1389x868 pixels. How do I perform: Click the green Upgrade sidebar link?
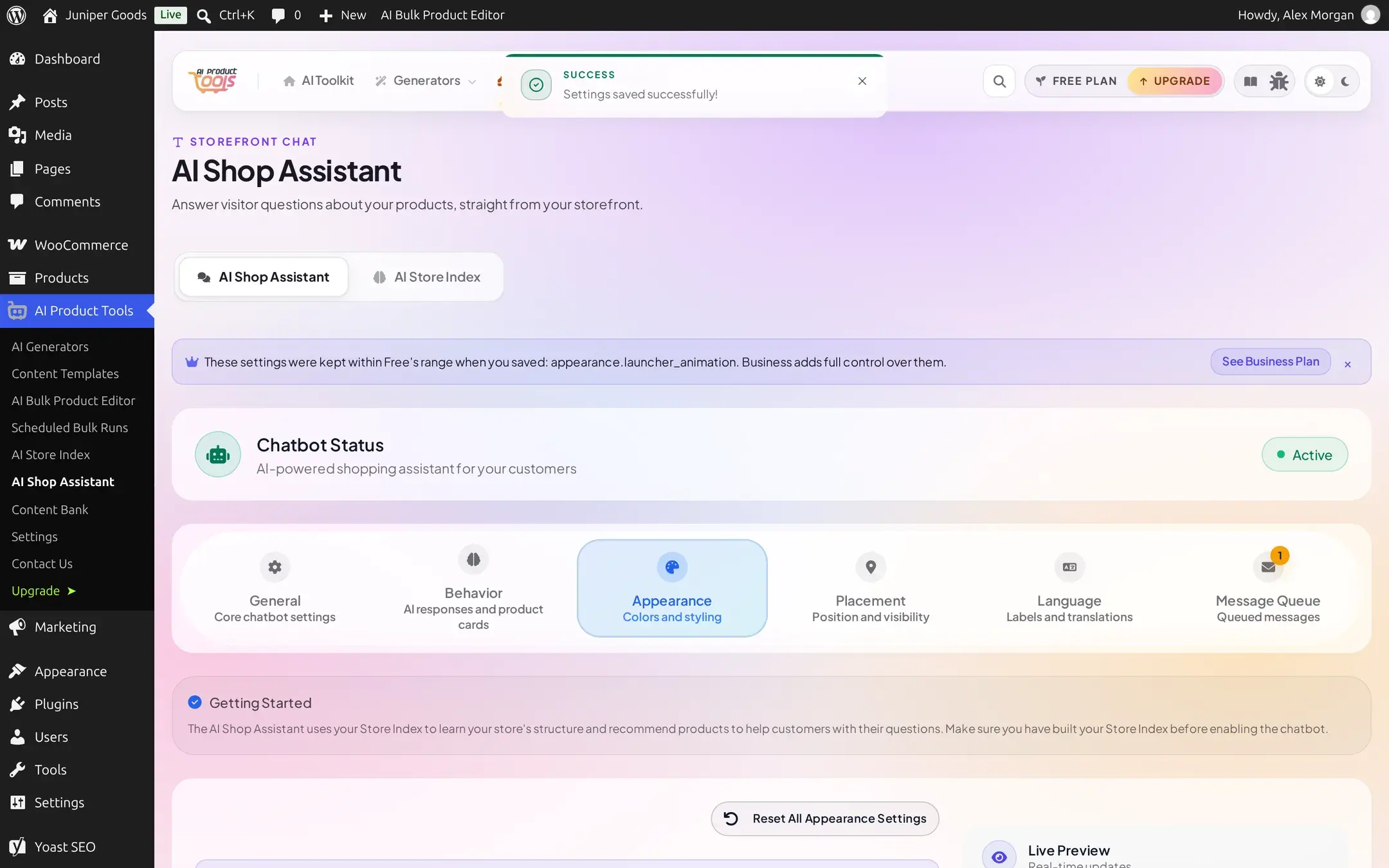click(44, 590)
